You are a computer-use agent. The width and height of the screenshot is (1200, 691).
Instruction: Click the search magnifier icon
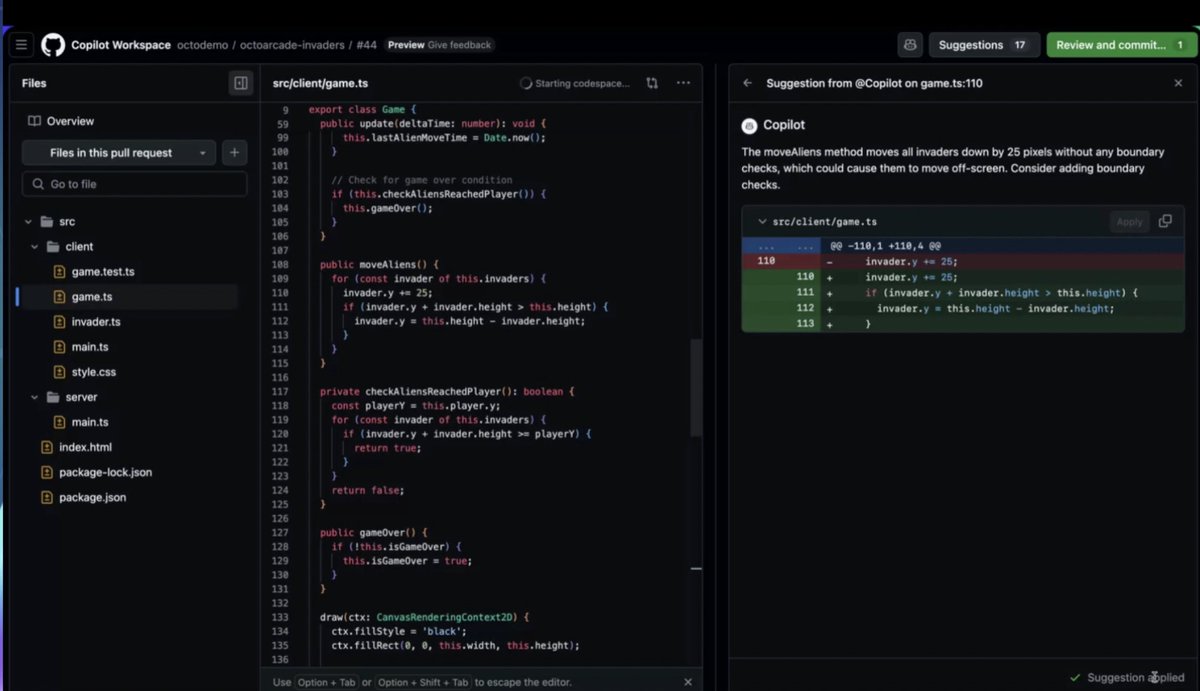(x=38, y=184)
